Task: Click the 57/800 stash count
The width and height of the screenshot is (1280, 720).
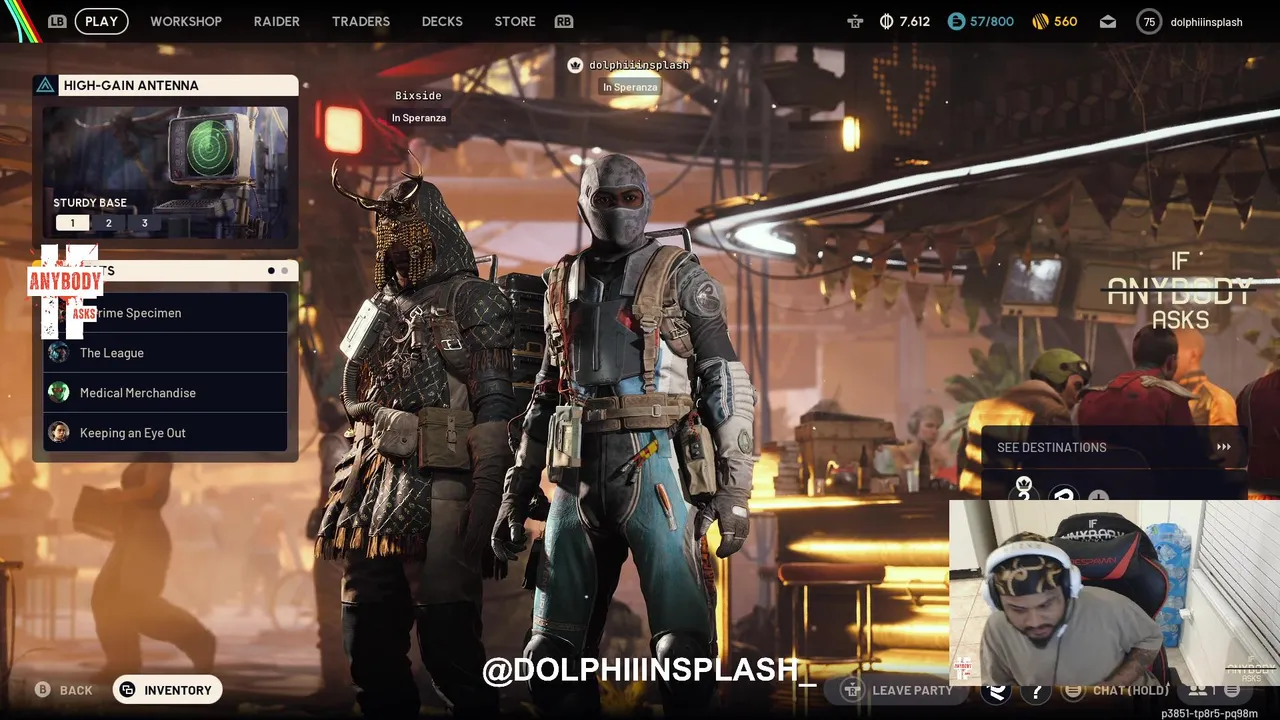Action: click(992, 21)
